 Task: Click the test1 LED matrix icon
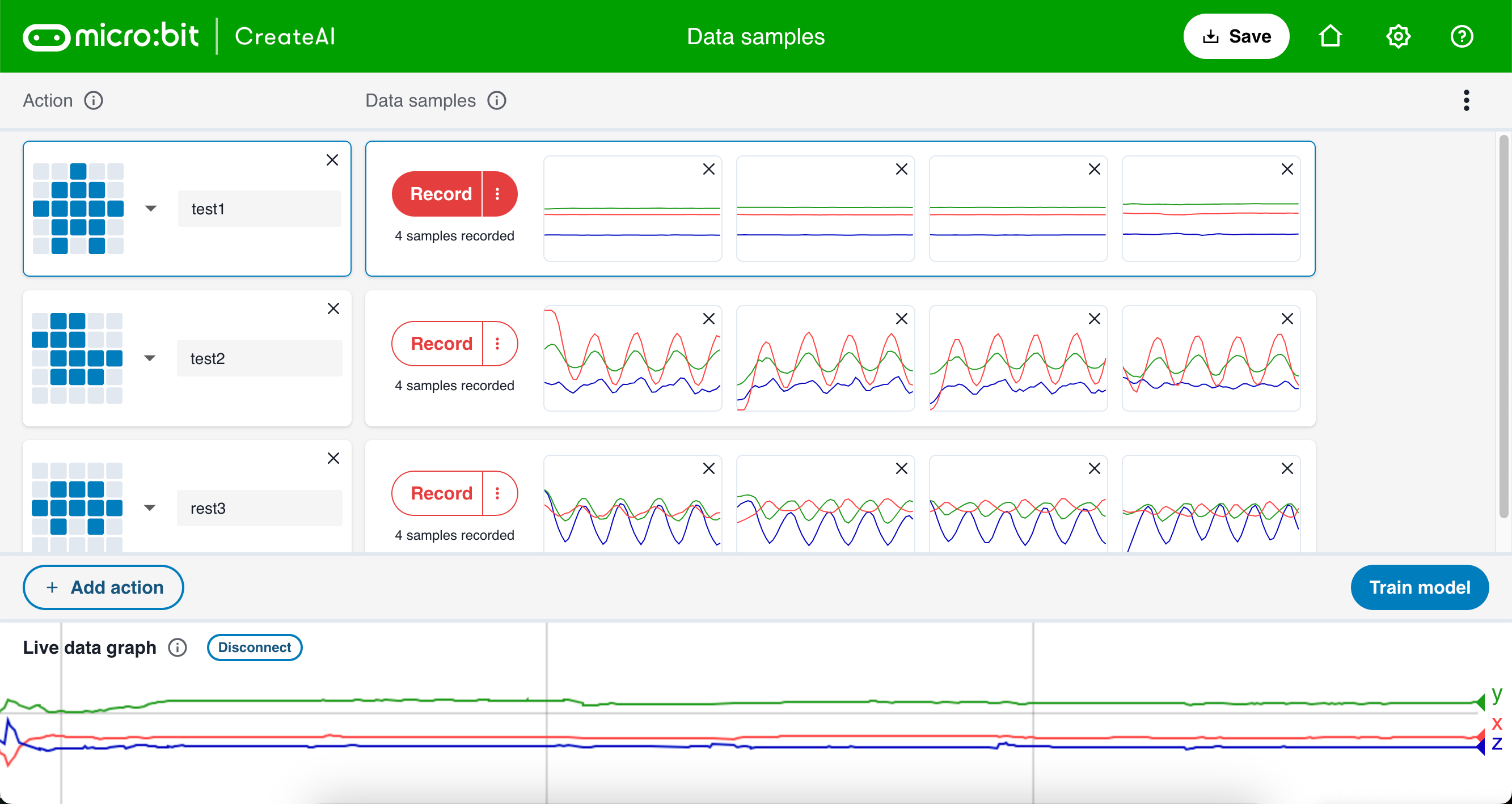(78, 208)
